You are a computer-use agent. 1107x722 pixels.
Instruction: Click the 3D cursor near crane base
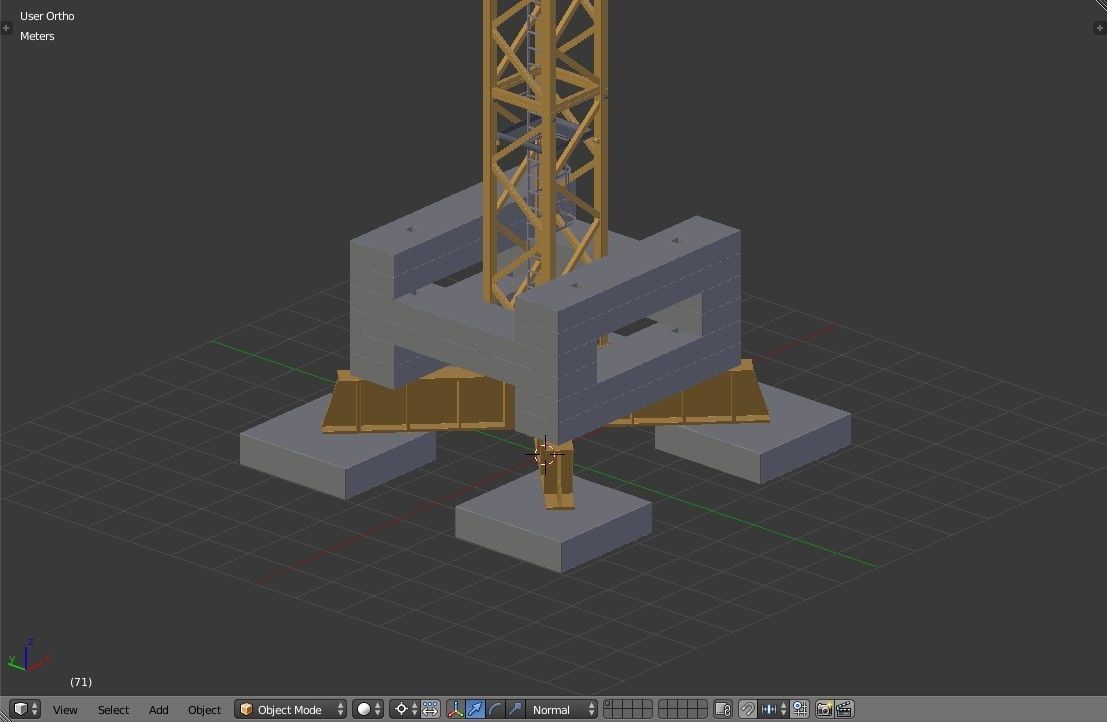(545, 455)
